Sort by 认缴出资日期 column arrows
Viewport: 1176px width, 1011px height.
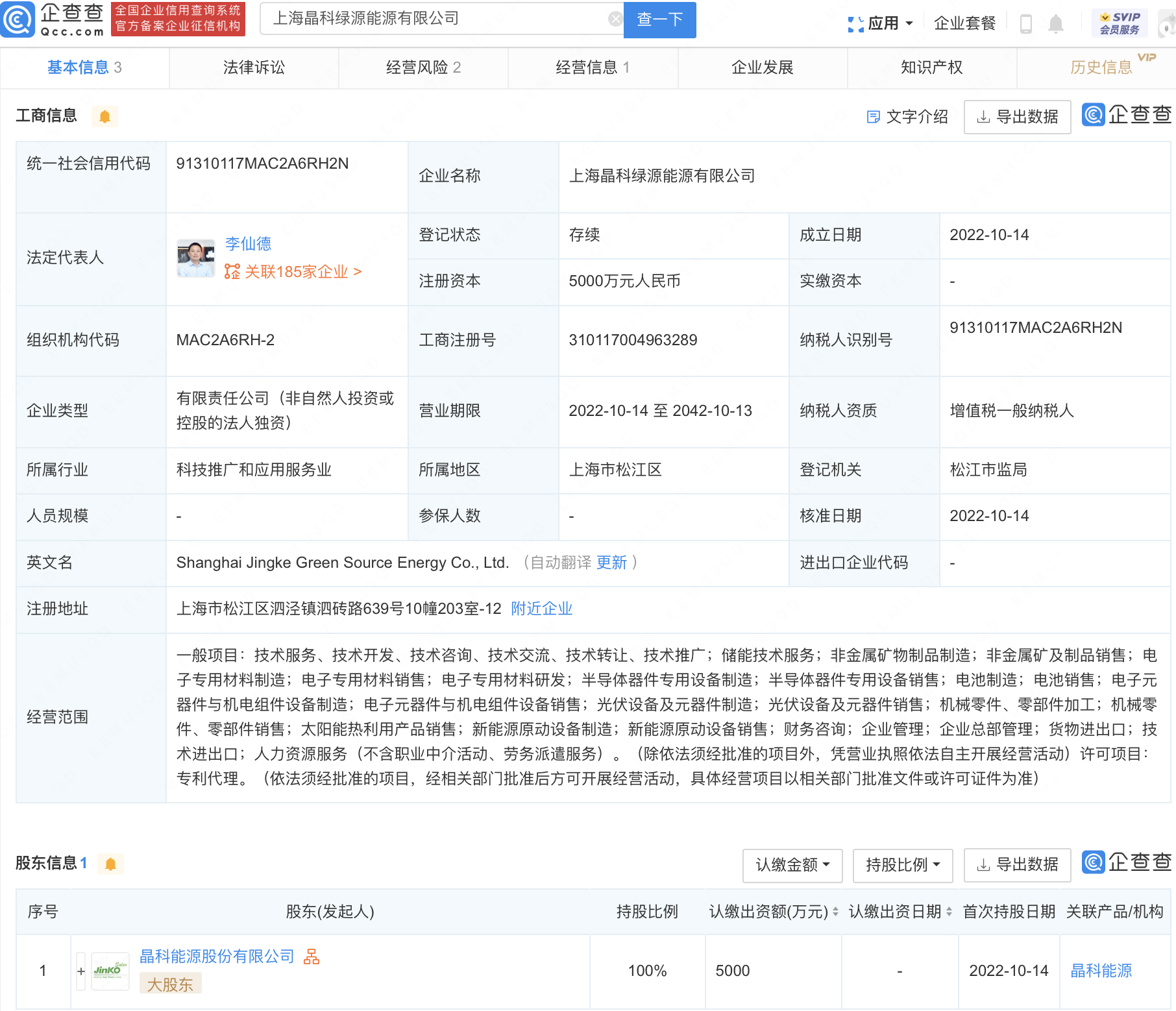click(949, 912)
